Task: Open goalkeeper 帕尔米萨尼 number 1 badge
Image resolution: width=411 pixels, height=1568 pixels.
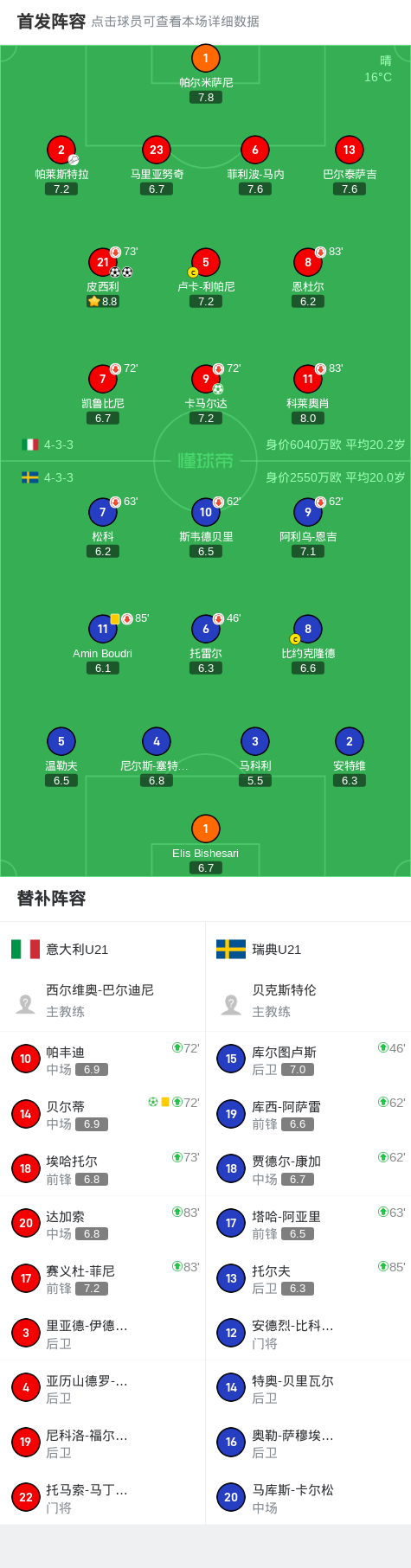Action: [x=205, y=58]
